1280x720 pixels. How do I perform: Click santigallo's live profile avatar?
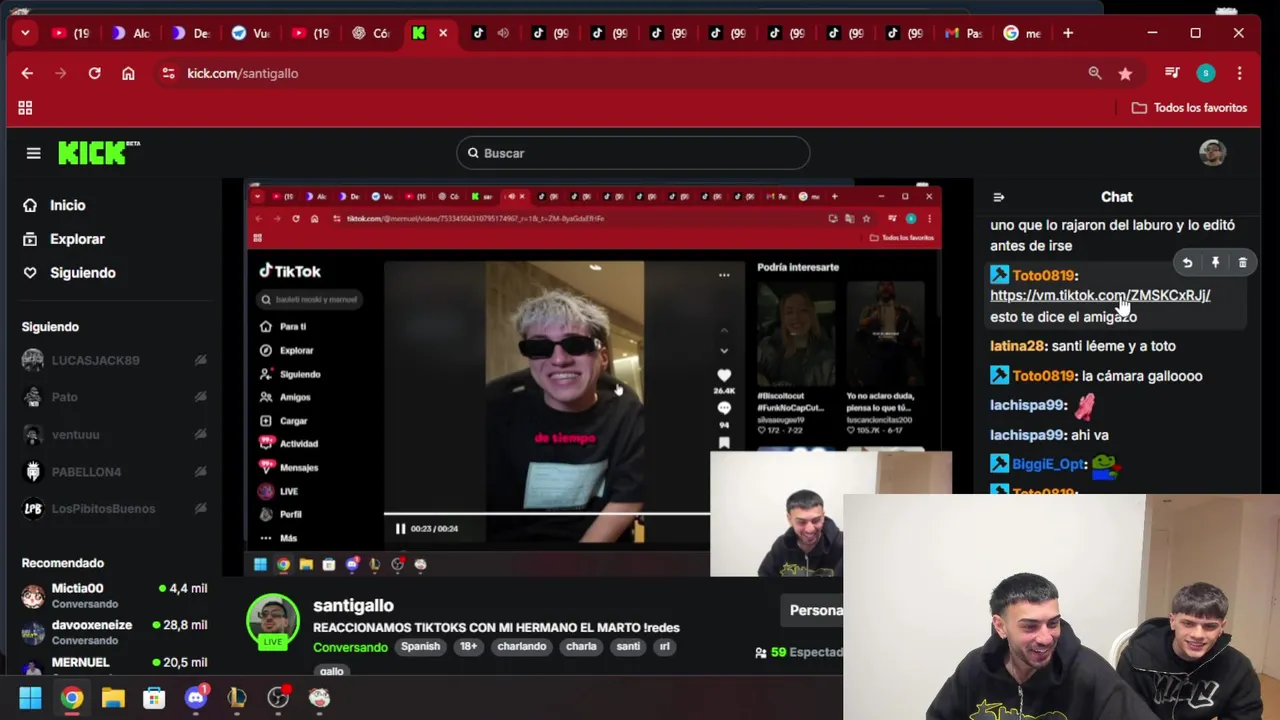(273, 621)
